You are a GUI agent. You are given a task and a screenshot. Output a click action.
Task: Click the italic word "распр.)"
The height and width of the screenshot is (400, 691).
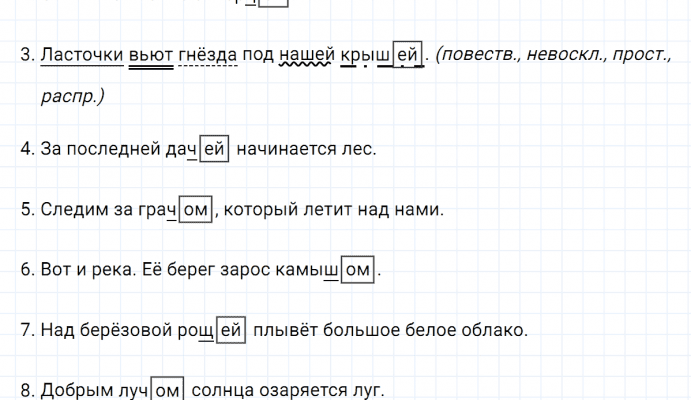click(74, 97)
